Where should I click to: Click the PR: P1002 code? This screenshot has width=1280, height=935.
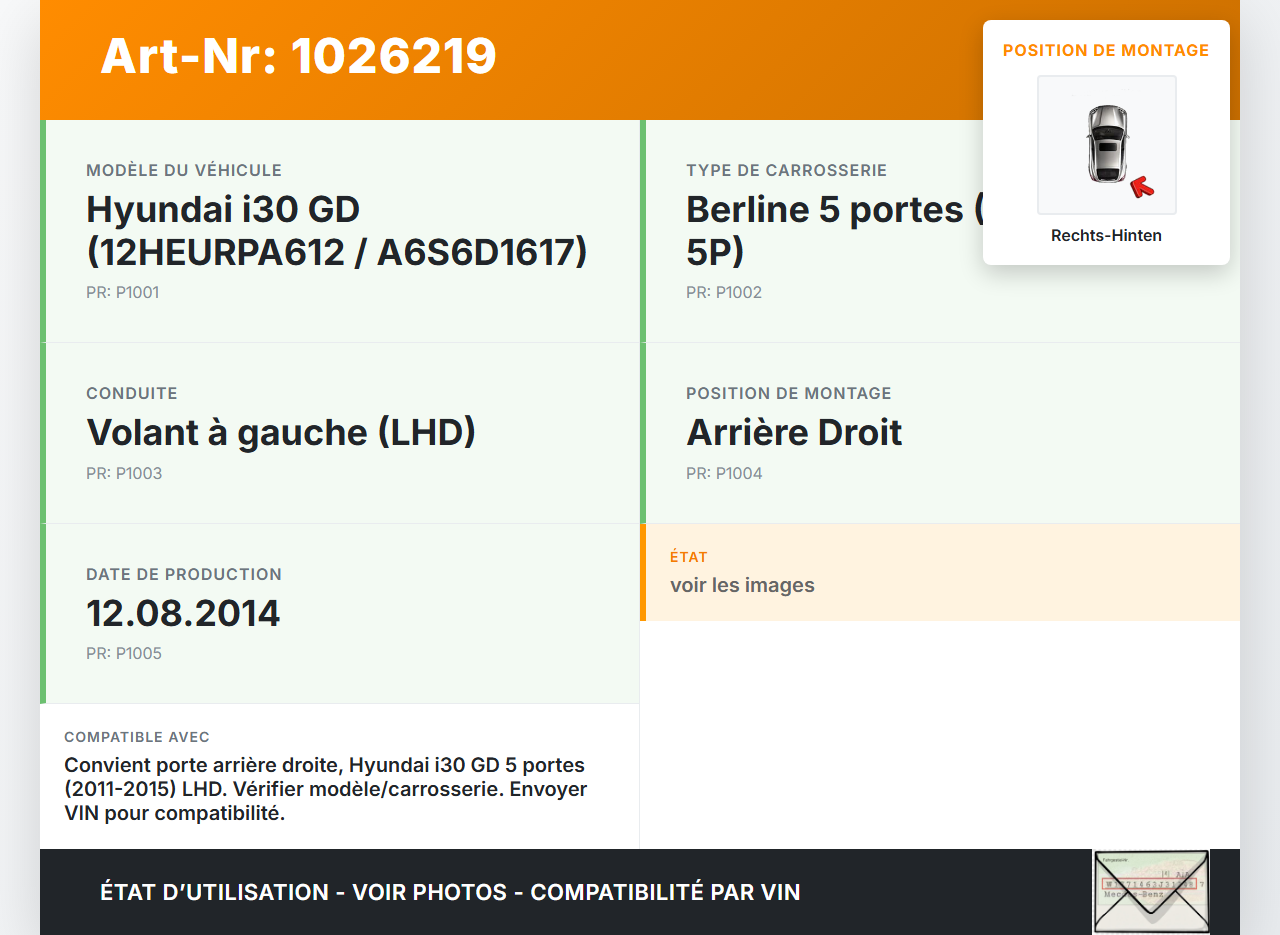click(x=724, y=293)
